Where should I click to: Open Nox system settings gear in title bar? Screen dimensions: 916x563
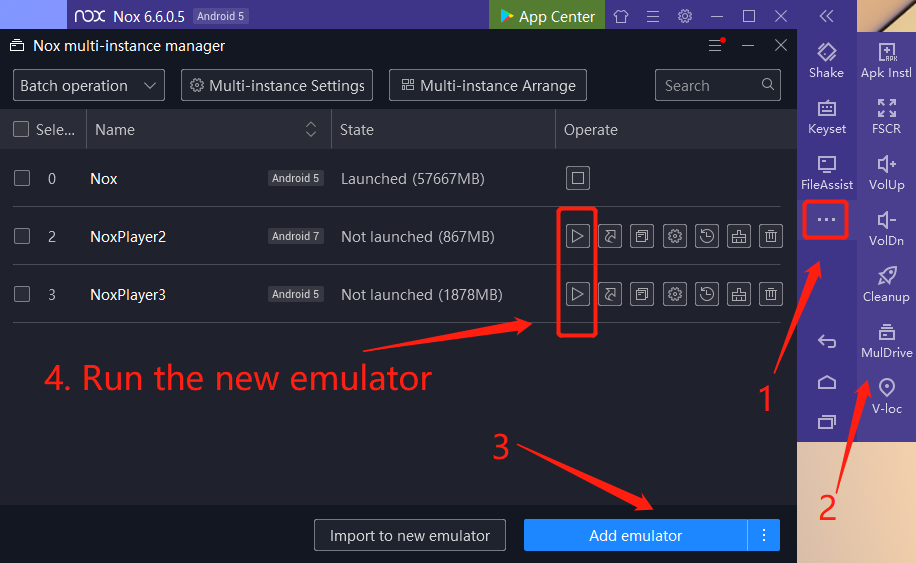pyautogui.click(x=685, y=16)
